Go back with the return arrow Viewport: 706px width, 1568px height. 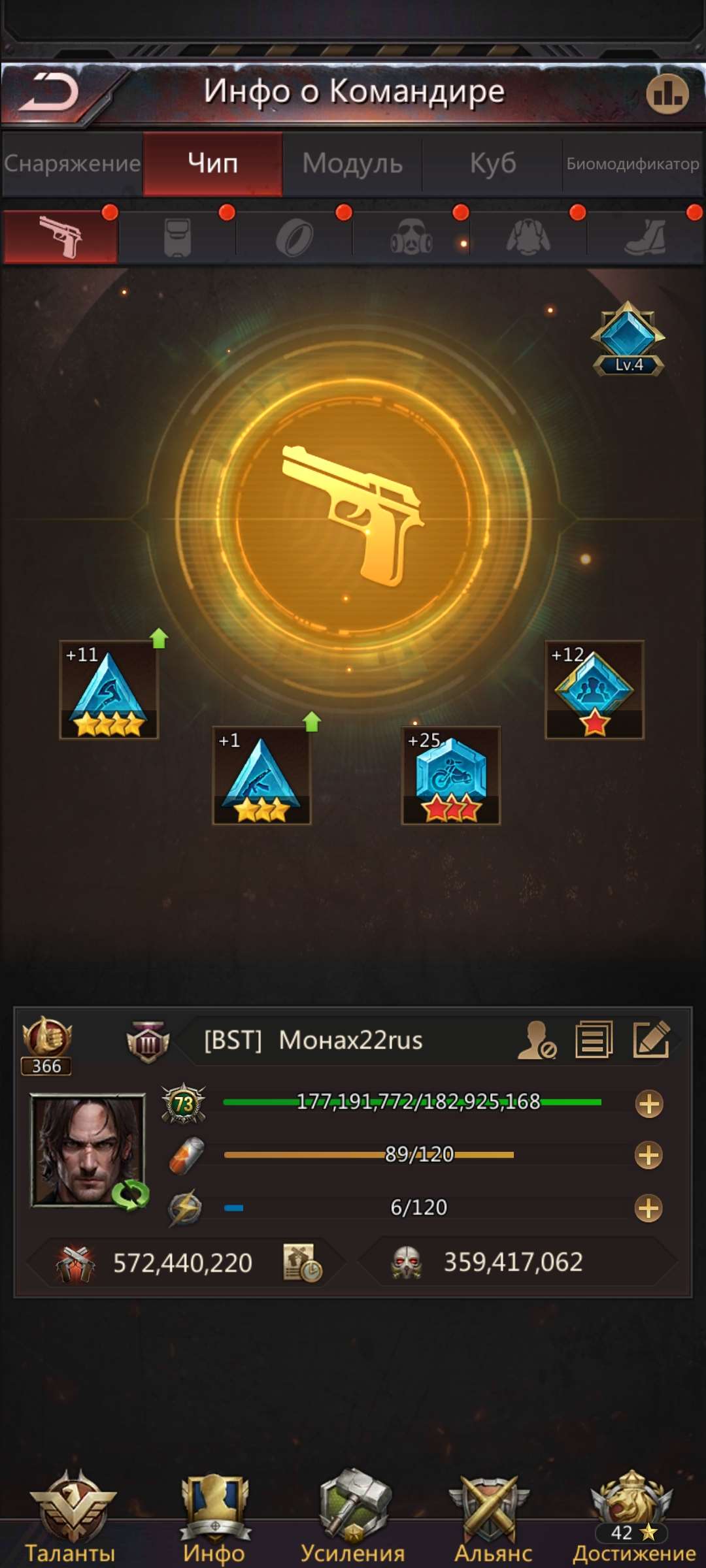[x=49, y=92]
